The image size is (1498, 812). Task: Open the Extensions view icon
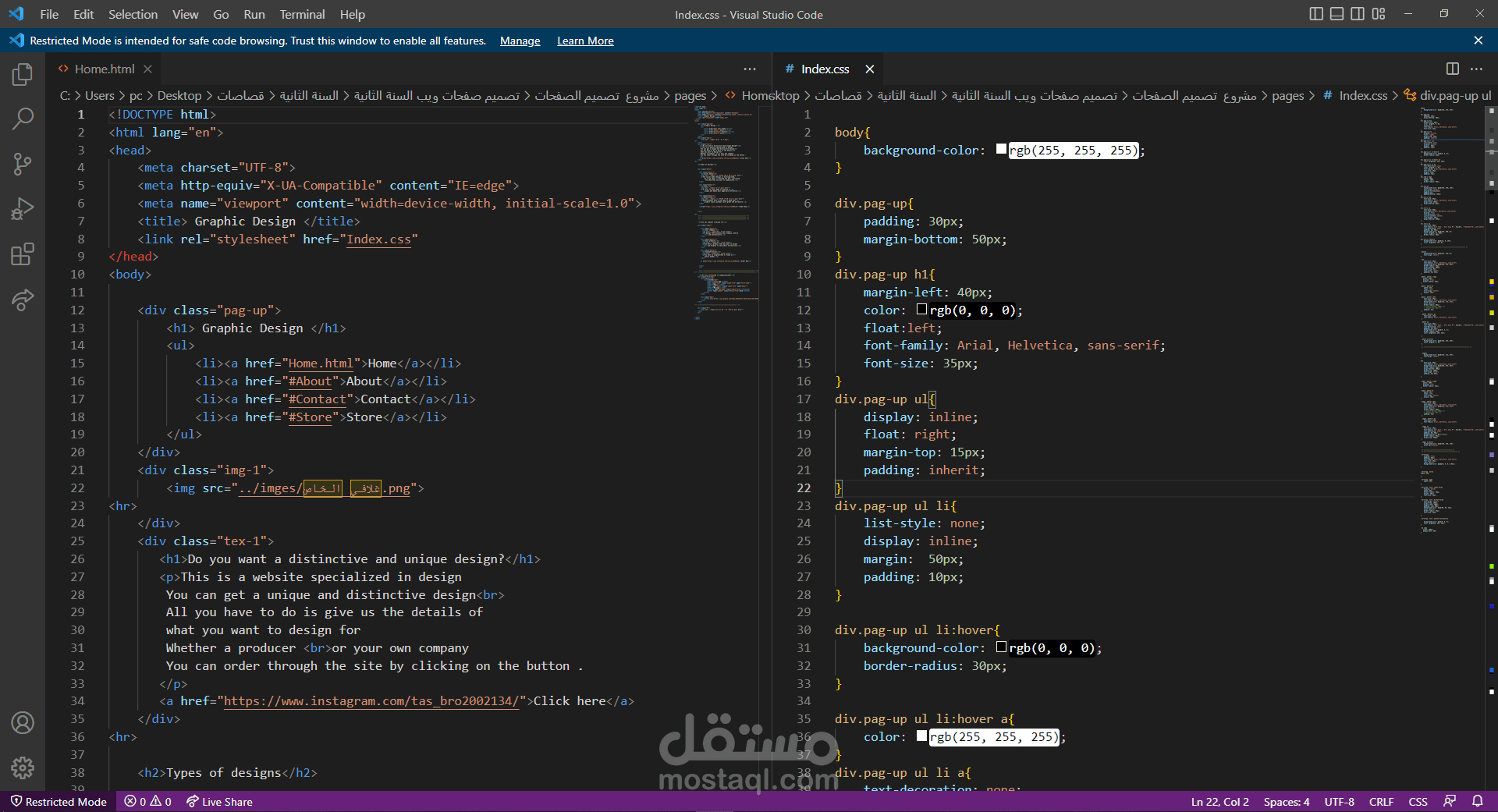tap(23, 254)
